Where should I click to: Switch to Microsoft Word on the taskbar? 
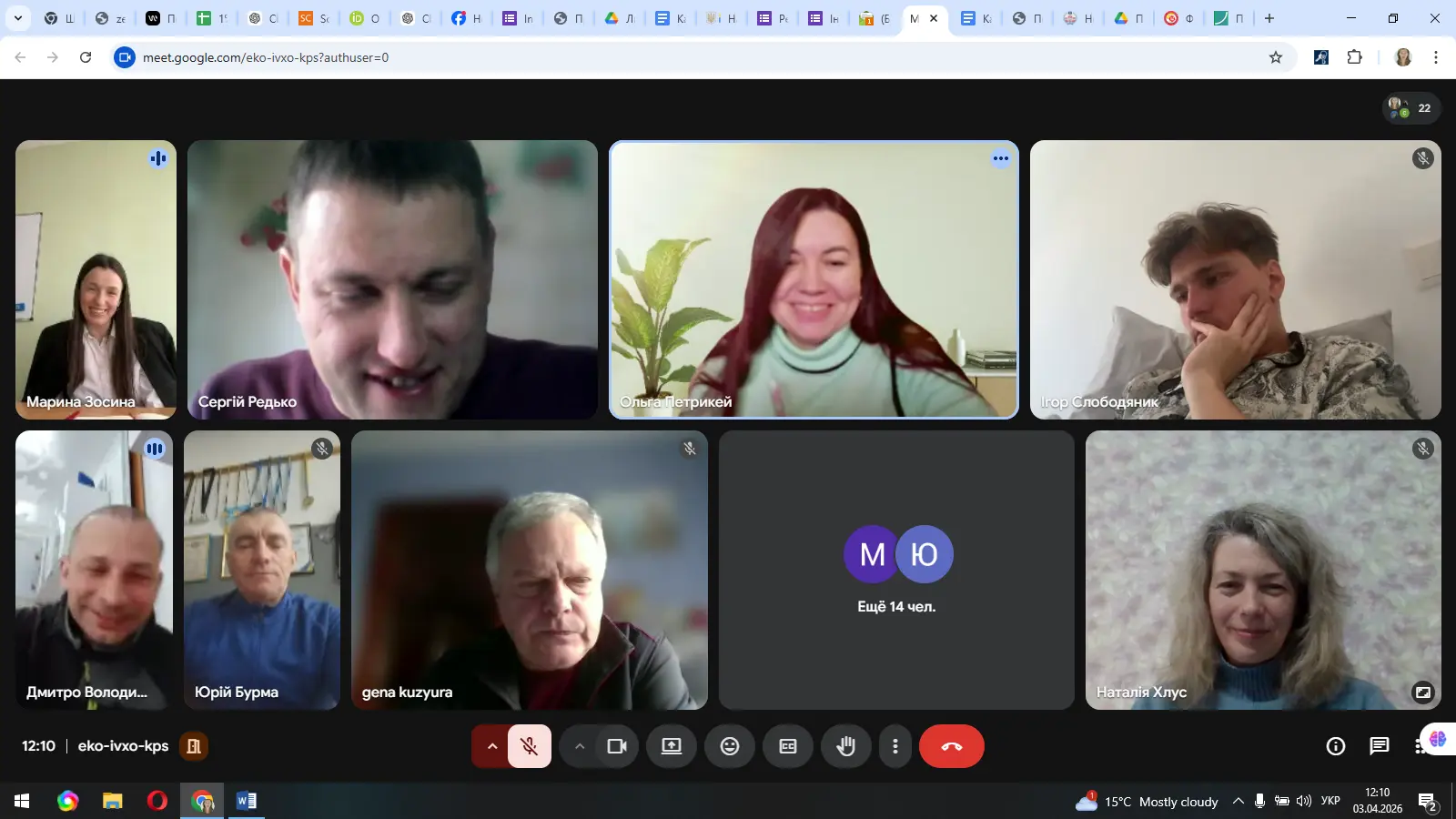pyautogui.click(x=246, y=801)
